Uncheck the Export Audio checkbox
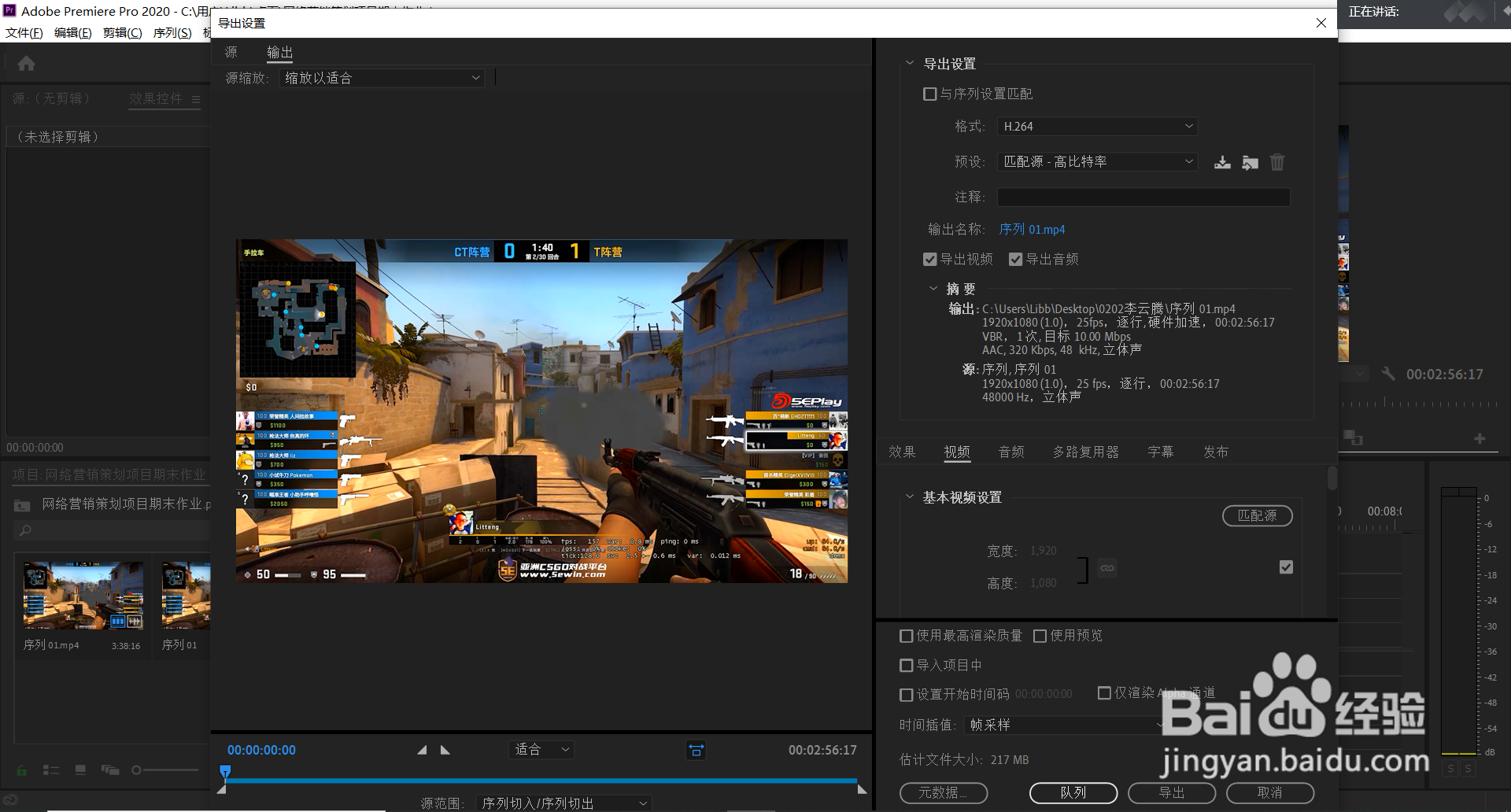This screenshot has width=1511, height=812. click(1015, 260)
